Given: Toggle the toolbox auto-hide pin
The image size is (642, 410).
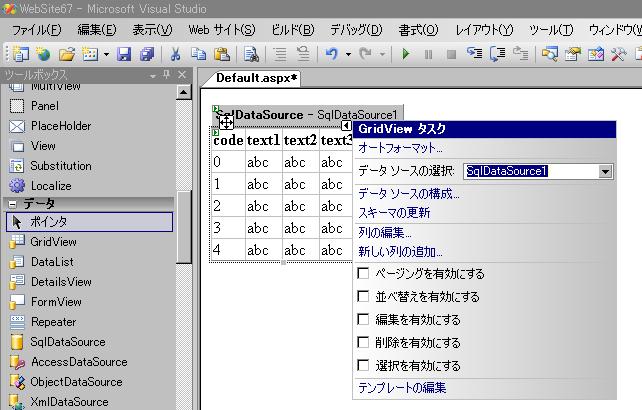Looking at the screenshot, I should [166, 74].
